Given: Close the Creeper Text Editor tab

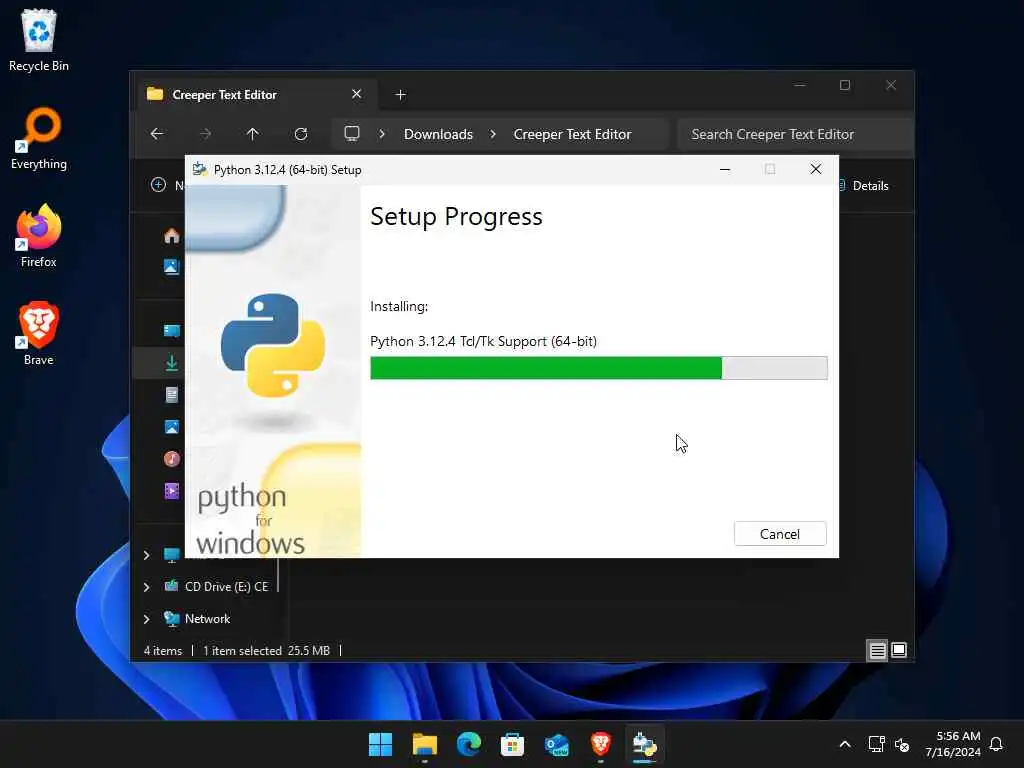Looking at the screenshot, I should point(357,94).
